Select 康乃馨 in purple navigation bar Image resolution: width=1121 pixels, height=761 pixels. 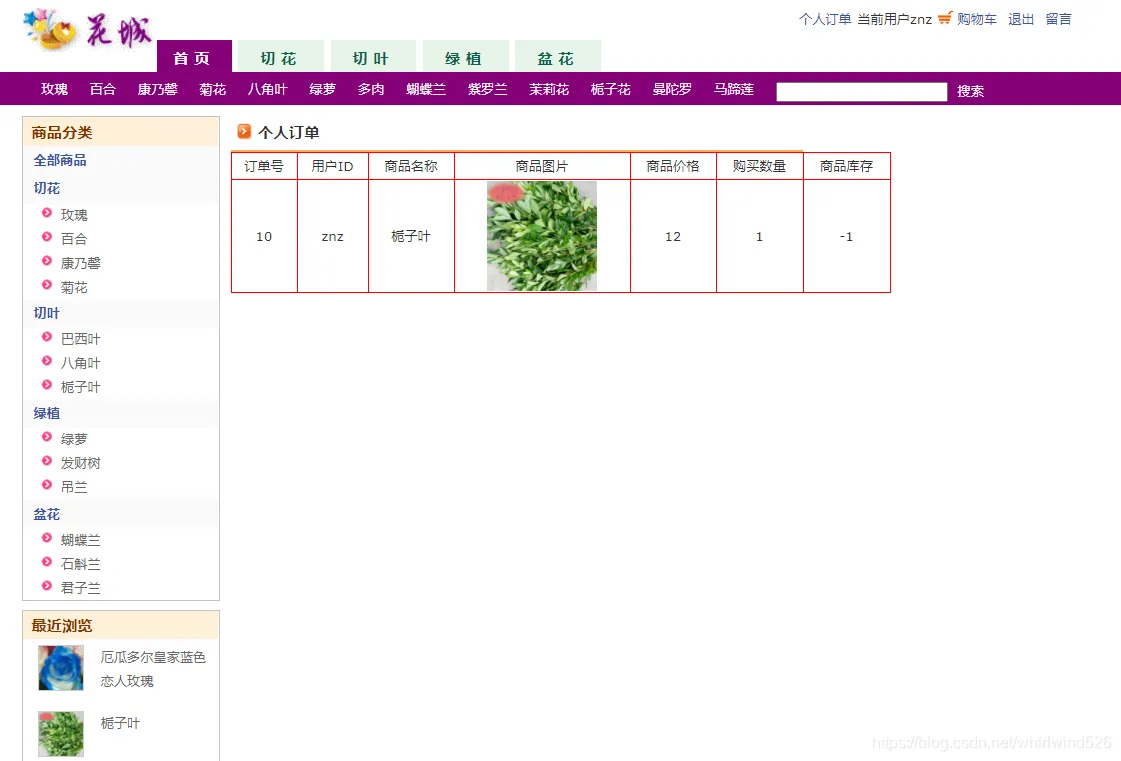[x=157, y=89]
